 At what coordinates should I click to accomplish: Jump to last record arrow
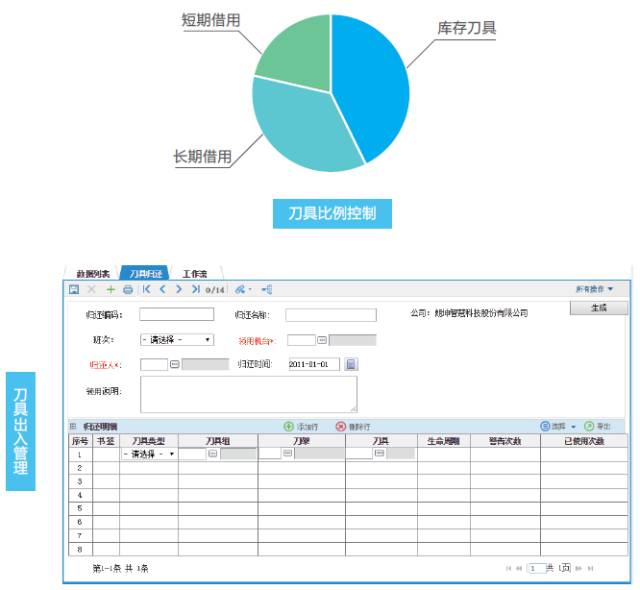tap(196, 289)
